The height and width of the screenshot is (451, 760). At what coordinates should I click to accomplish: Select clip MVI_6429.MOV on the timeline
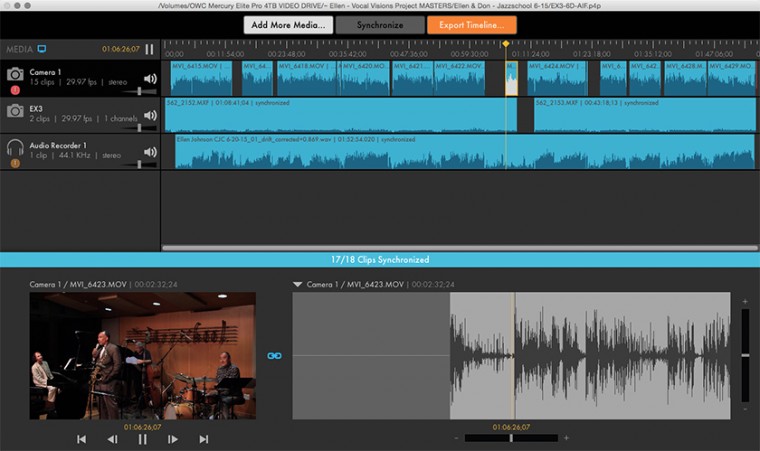[x=731, y=78]
